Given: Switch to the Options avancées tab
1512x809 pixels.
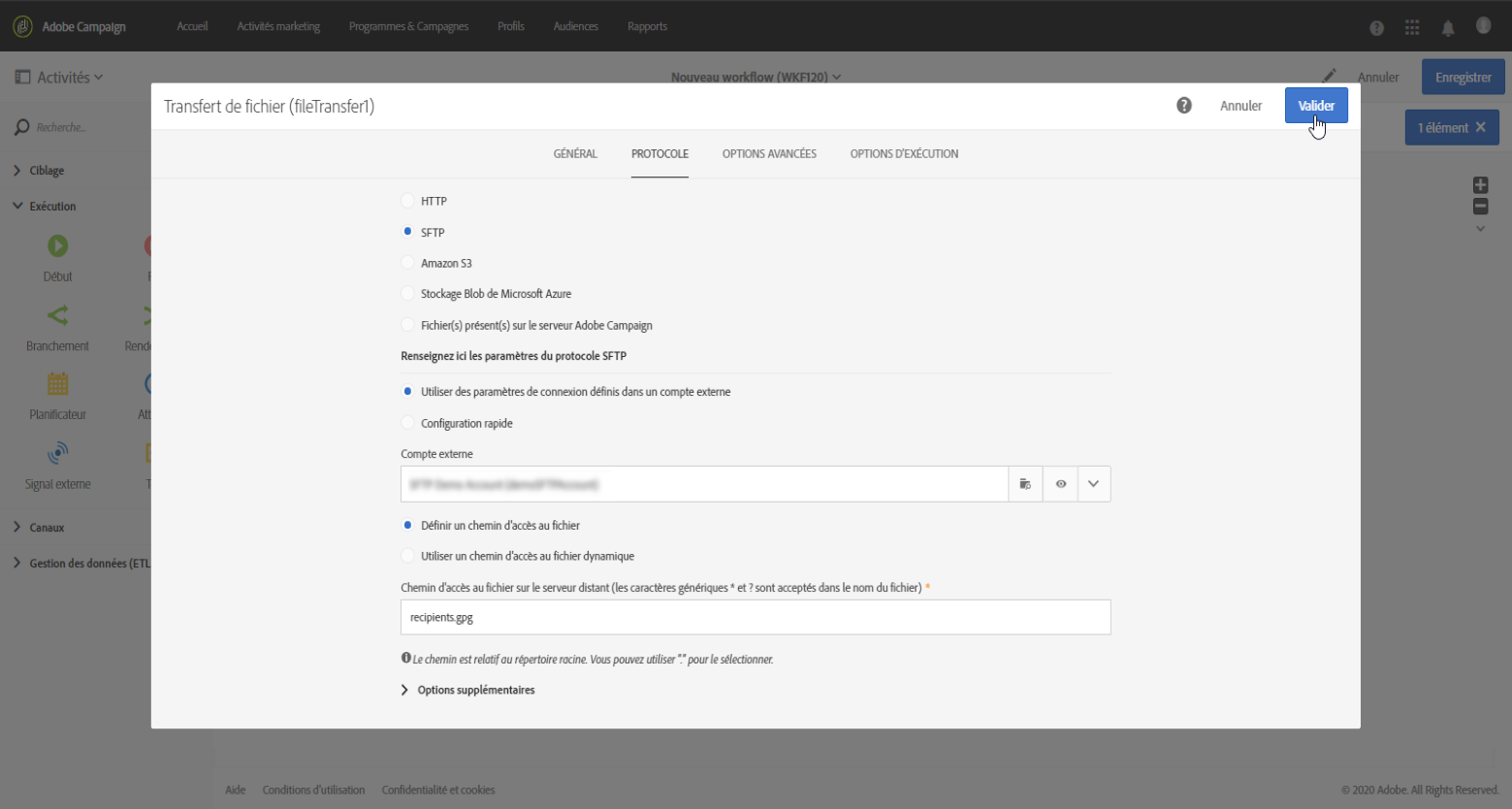Looking at the screenshot, I should [769, 154].
